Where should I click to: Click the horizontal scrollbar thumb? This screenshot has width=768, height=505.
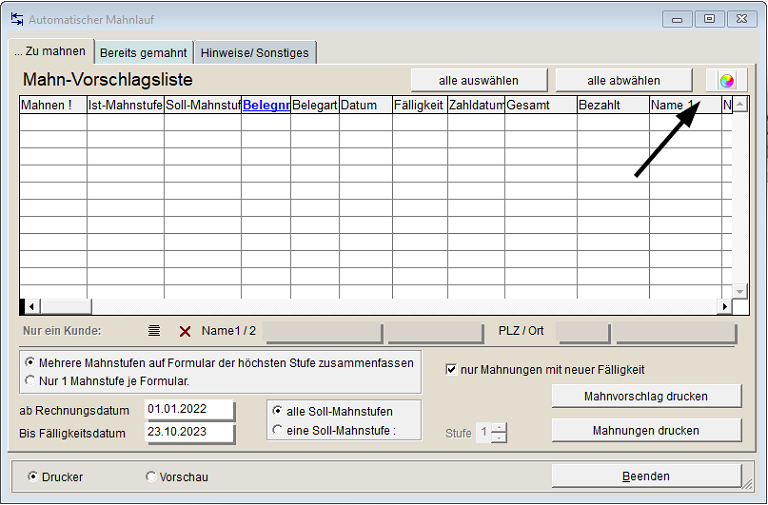(x=65, y=307)
